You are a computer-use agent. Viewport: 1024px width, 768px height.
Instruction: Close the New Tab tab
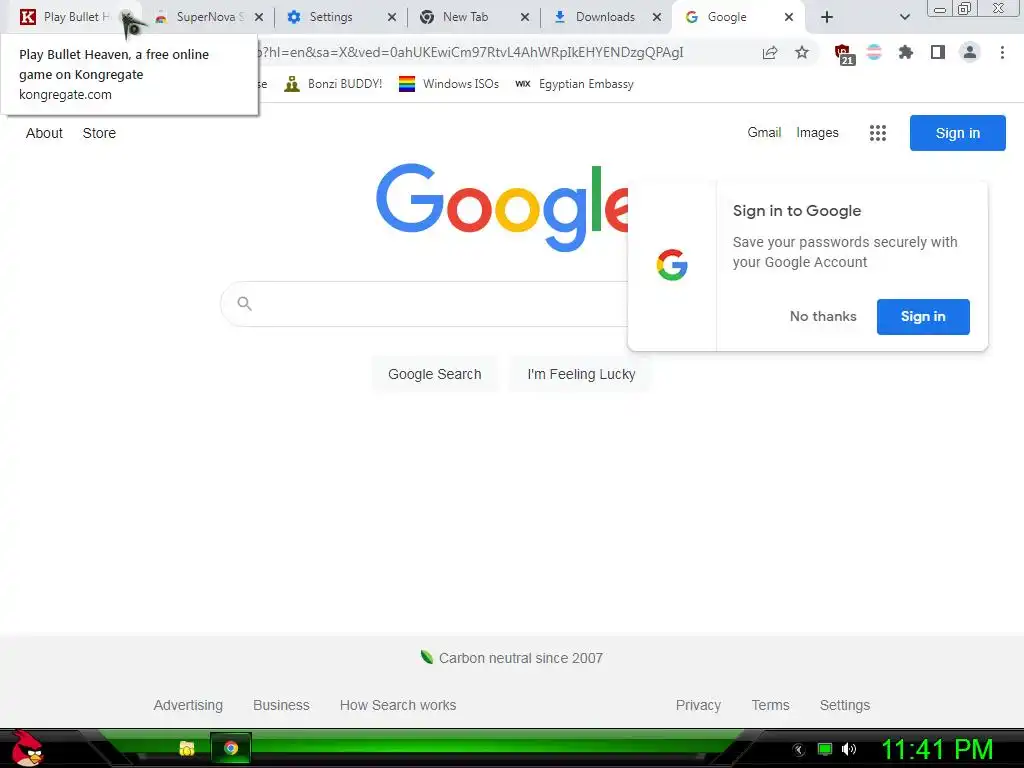coord(525,18)
